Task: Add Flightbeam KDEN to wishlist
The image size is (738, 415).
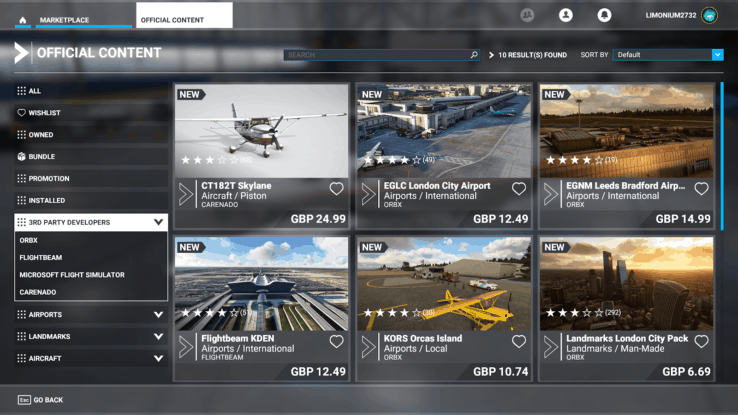Action: 336,342
